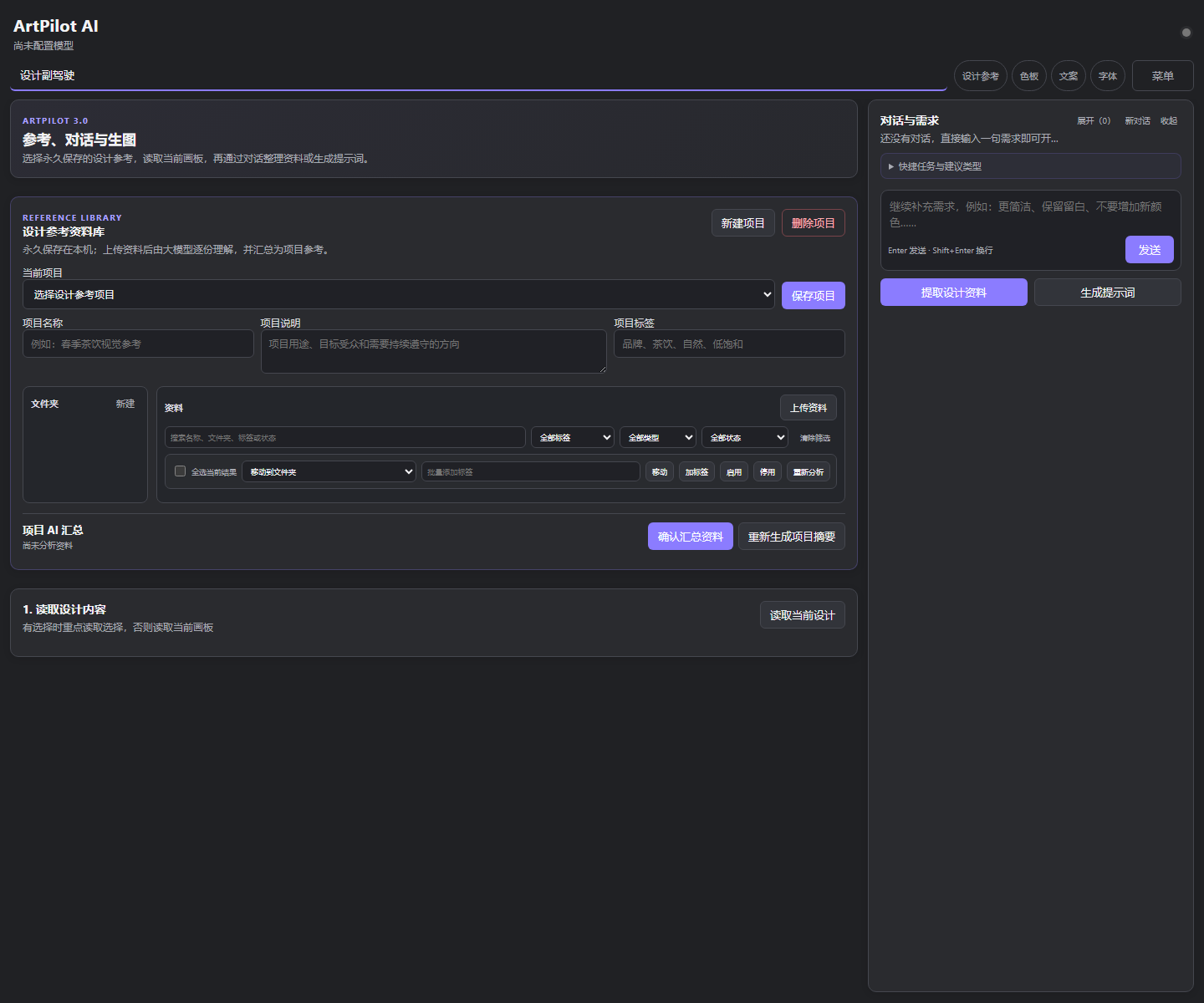Focus the 批量添加标签 input field
The image size is (1204, 1003).
531,471
